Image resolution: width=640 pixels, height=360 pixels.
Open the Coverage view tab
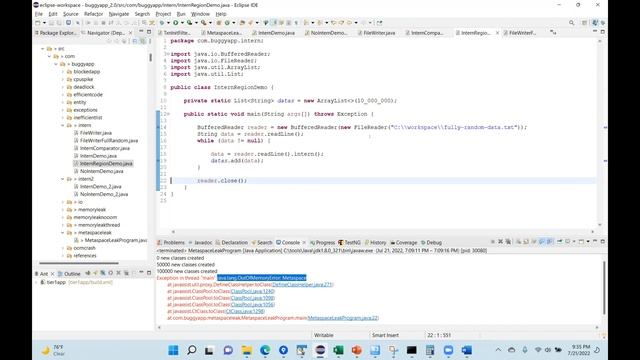[x=404, y=242]
